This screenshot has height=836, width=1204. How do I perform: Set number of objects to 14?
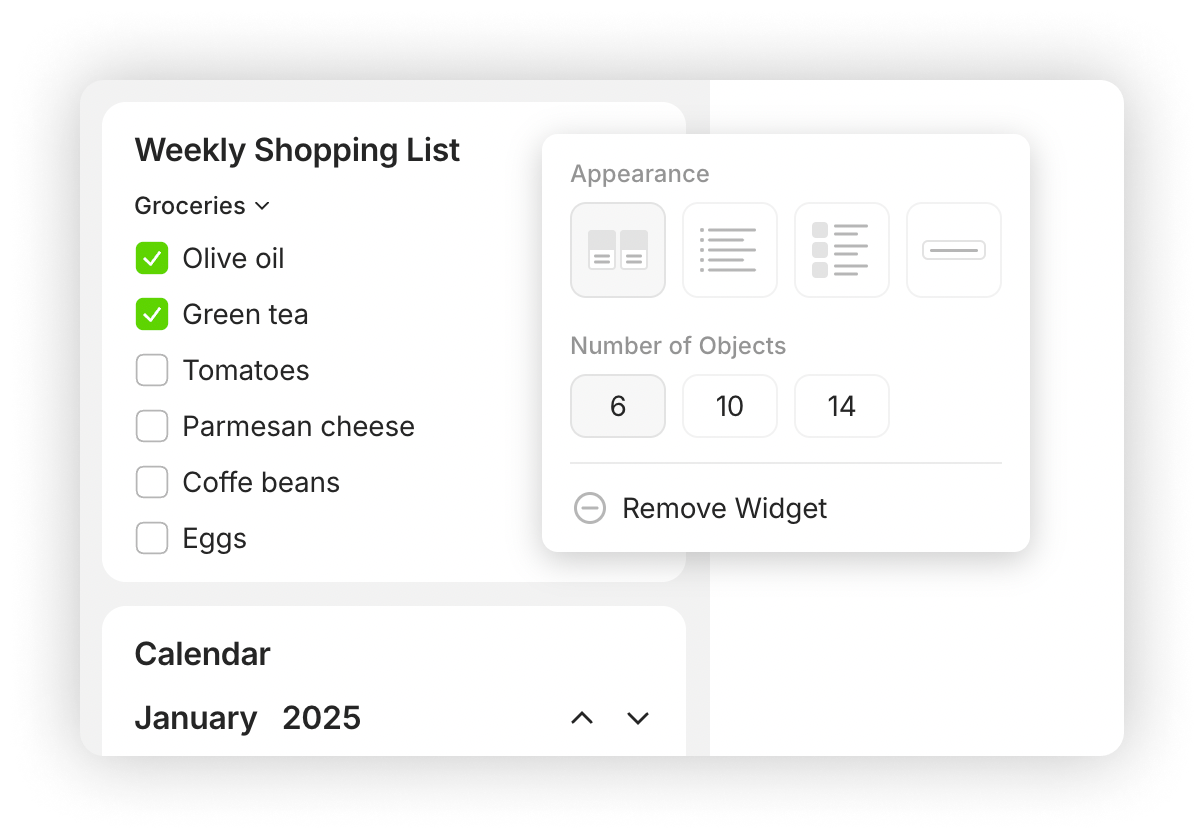[842, 406]
